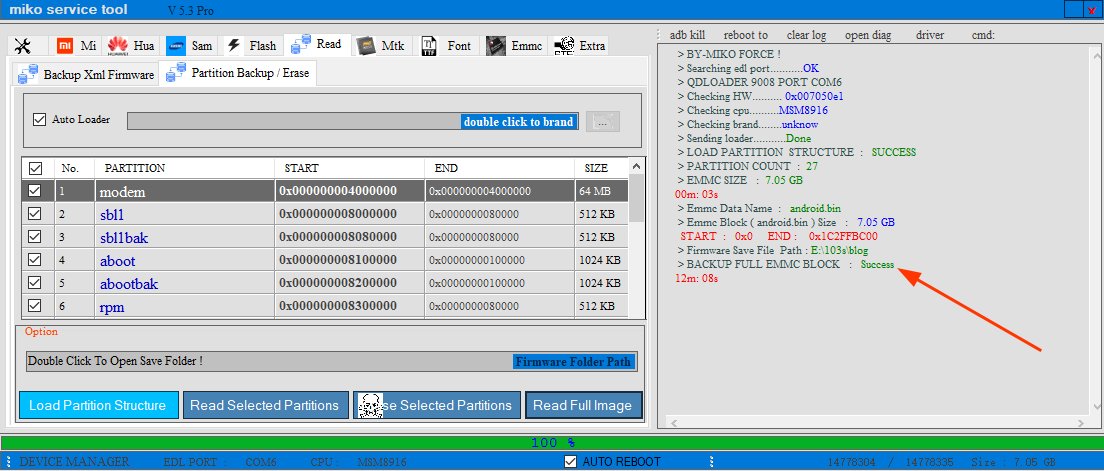Viewport: 1104px width, 471px height.
Task: Open the wrench and screwdriver tools tab
Action: click(23, 46)
